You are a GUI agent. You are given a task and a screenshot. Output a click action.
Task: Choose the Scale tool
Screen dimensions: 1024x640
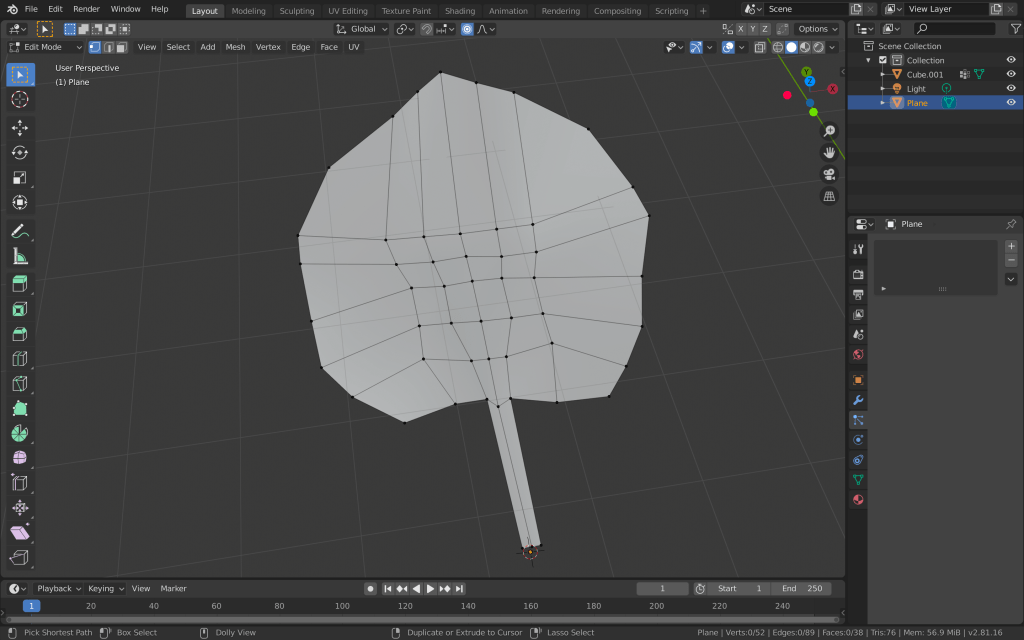pos(20,178)
